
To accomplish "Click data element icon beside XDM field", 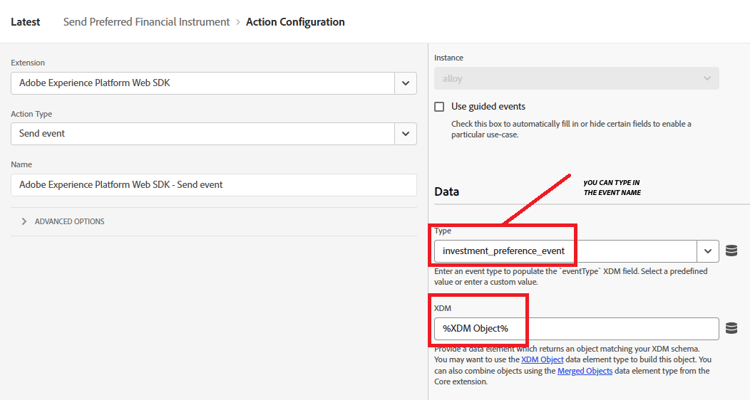I will [731, 328].
